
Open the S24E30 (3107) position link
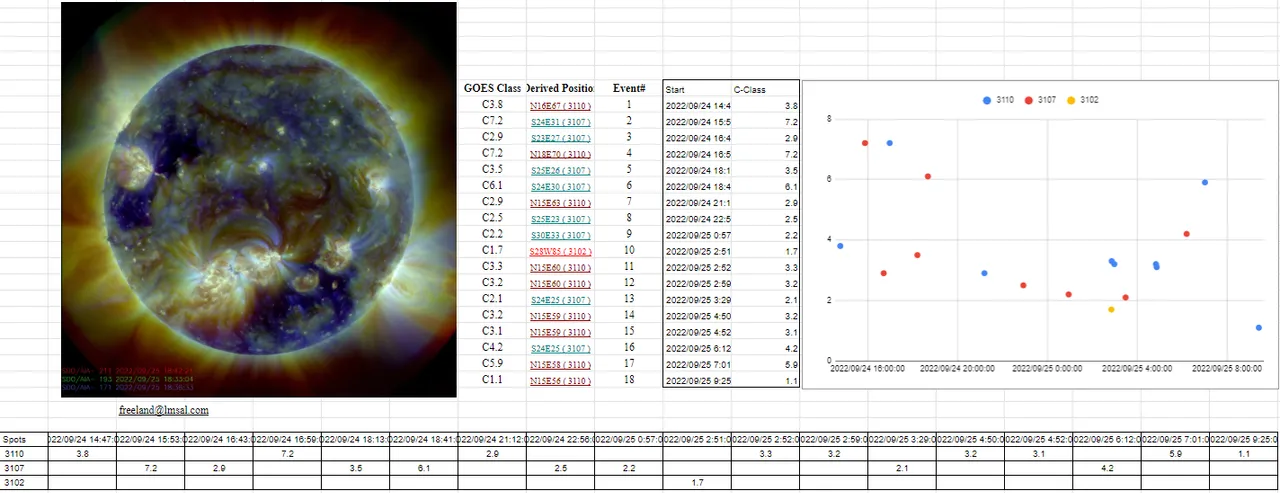560,186
